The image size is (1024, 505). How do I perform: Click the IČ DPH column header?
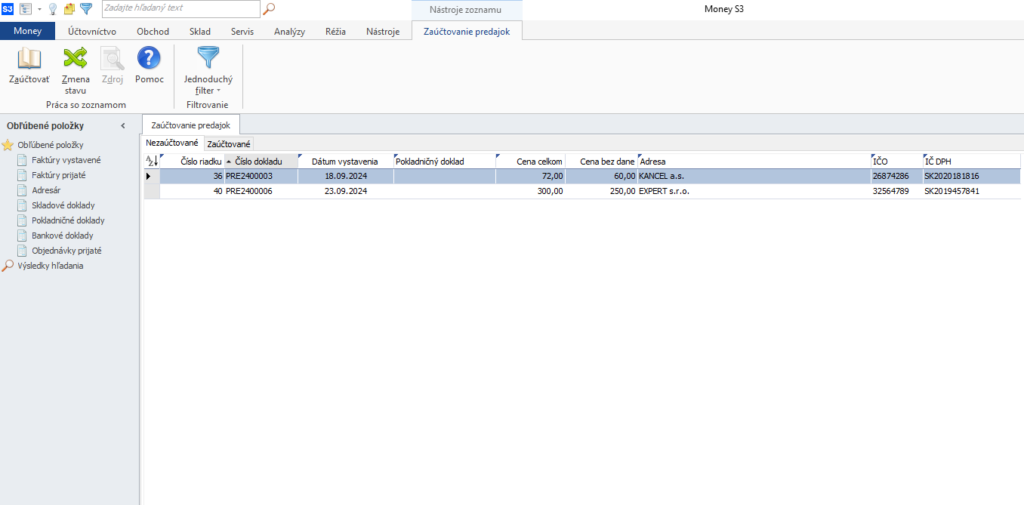970,161
